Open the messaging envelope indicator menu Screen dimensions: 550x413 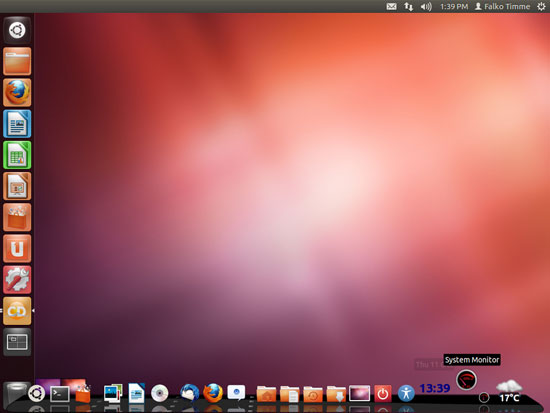(391, 6)
